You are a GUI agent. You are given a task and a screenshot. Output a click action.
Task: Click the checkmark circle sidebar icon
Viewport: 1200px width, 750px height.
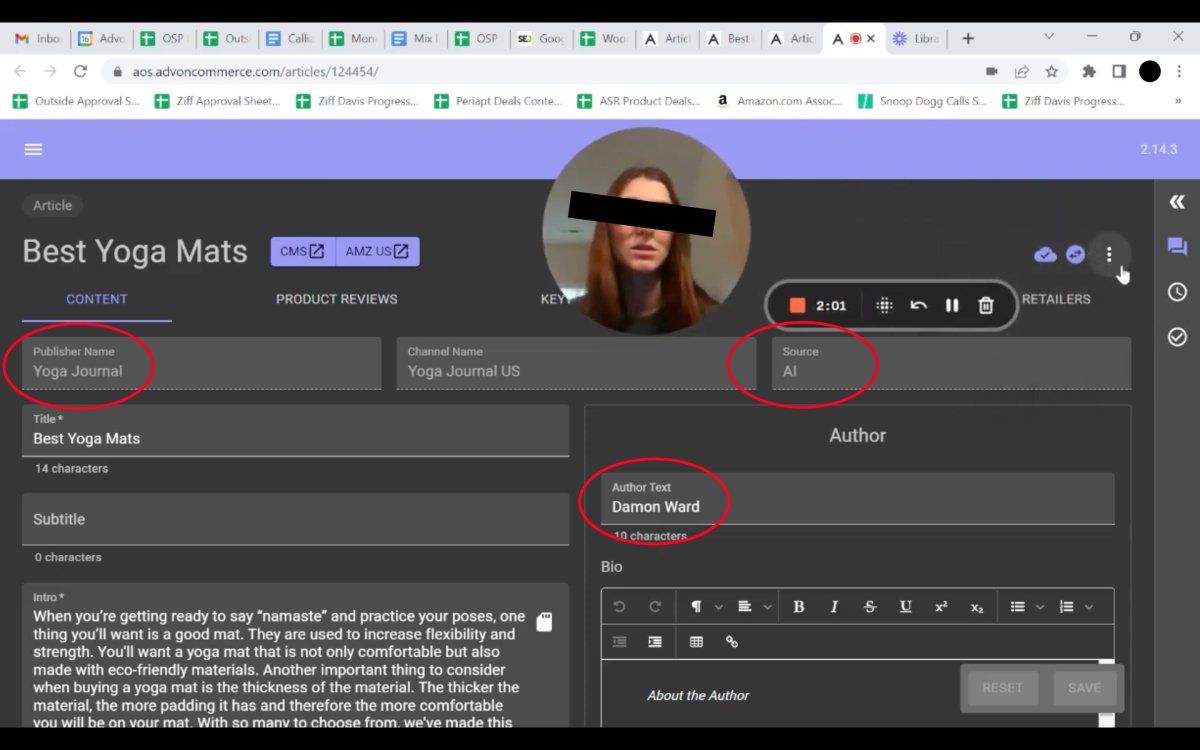tap(1177, 337)
